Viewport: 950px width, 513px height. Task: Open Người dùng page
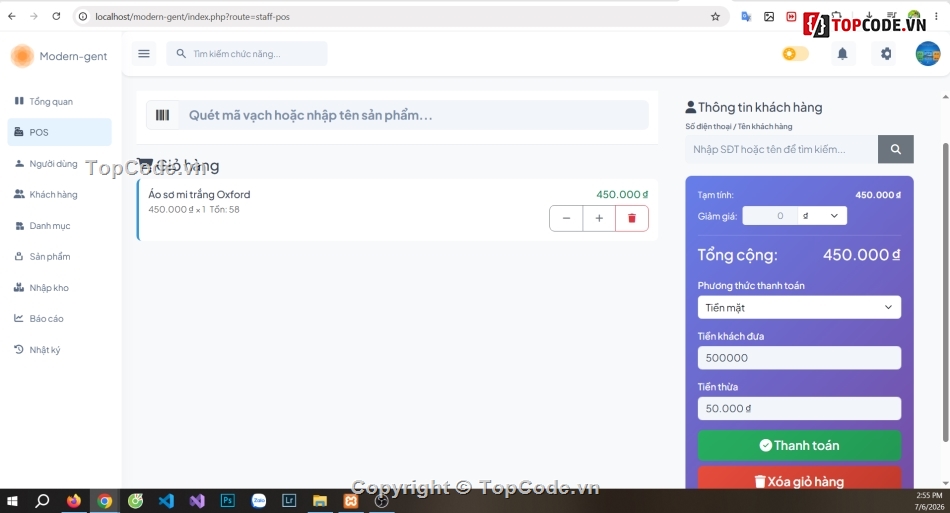59,164
